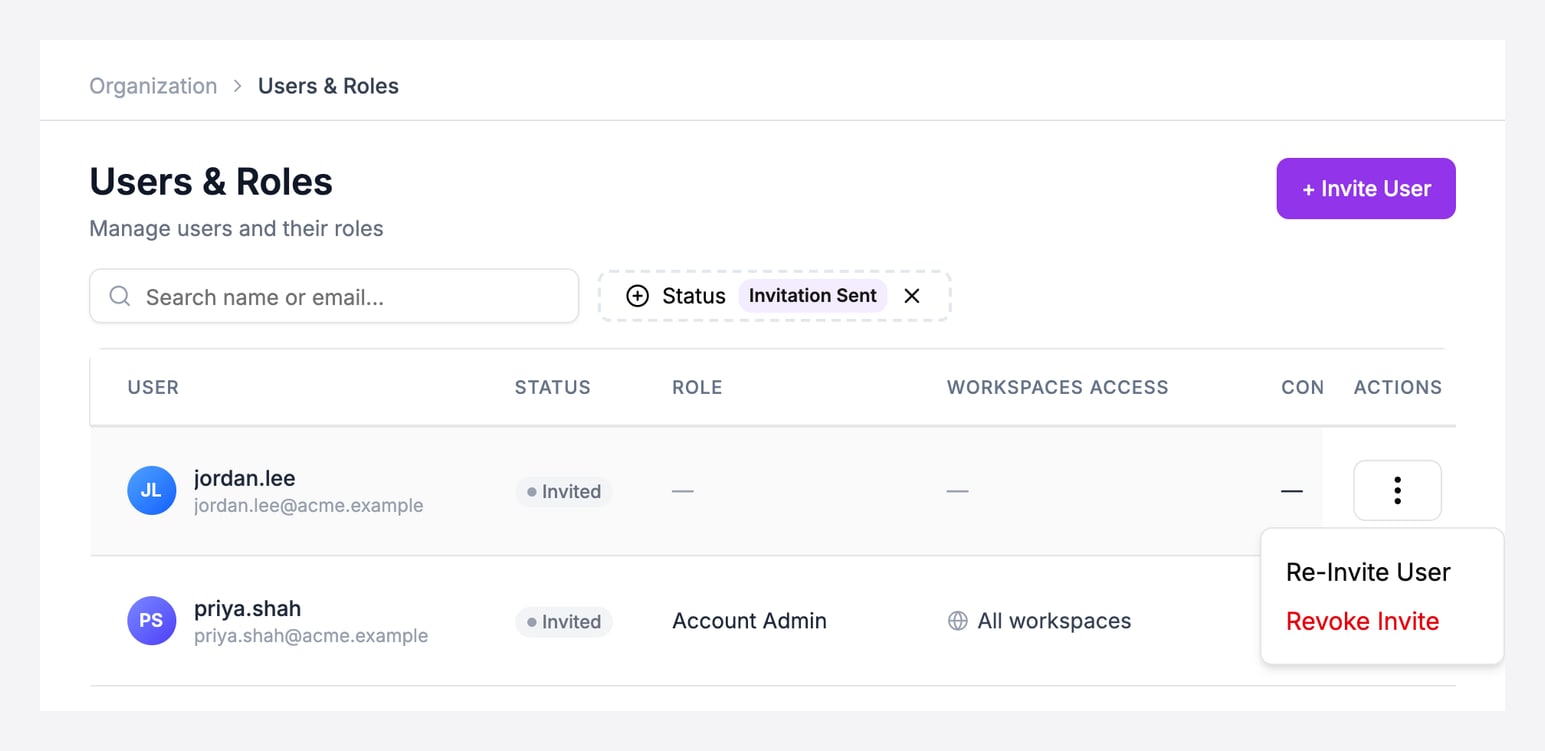The image size is (1545, 751).
Task: Click jordan.lee@acme.example email address
Action: coord(309,506)
